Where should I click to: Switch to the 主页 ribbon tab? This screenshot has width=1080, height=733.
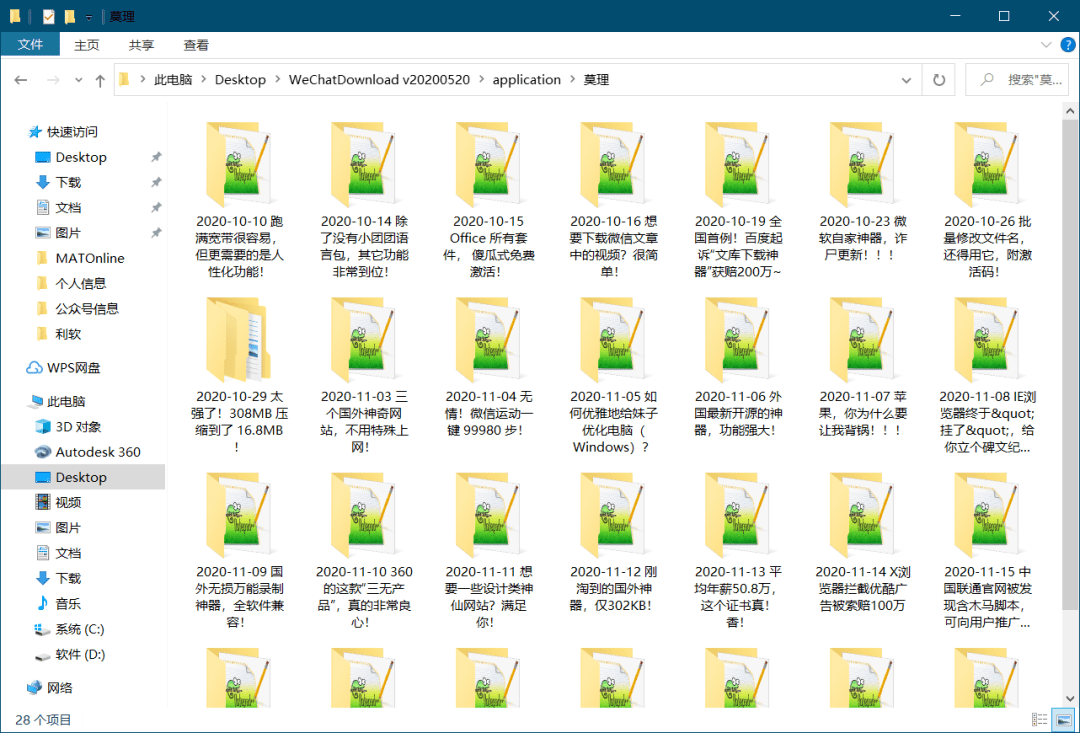click(87, 45)
